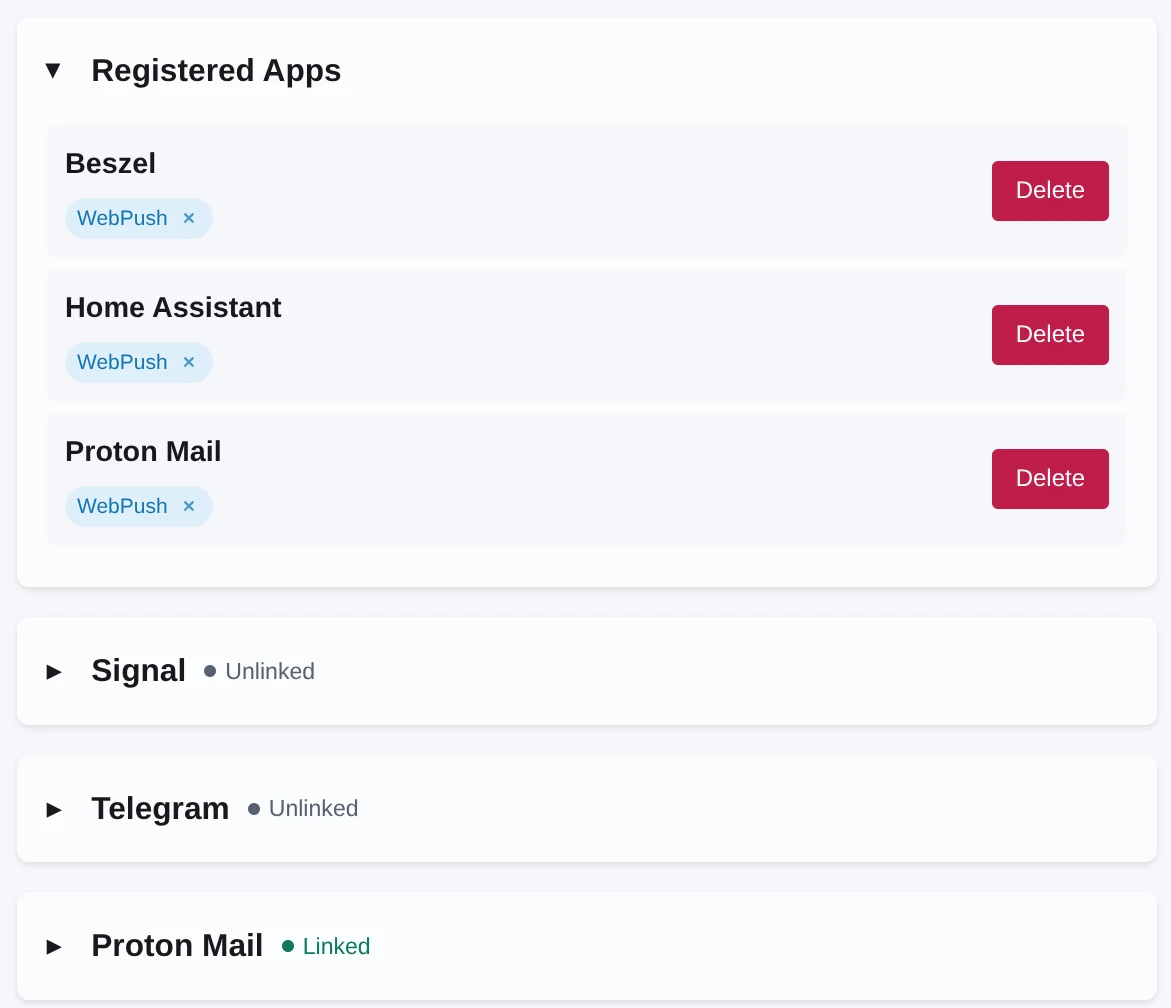Expand the Telegram section arrow

(54, 809)
